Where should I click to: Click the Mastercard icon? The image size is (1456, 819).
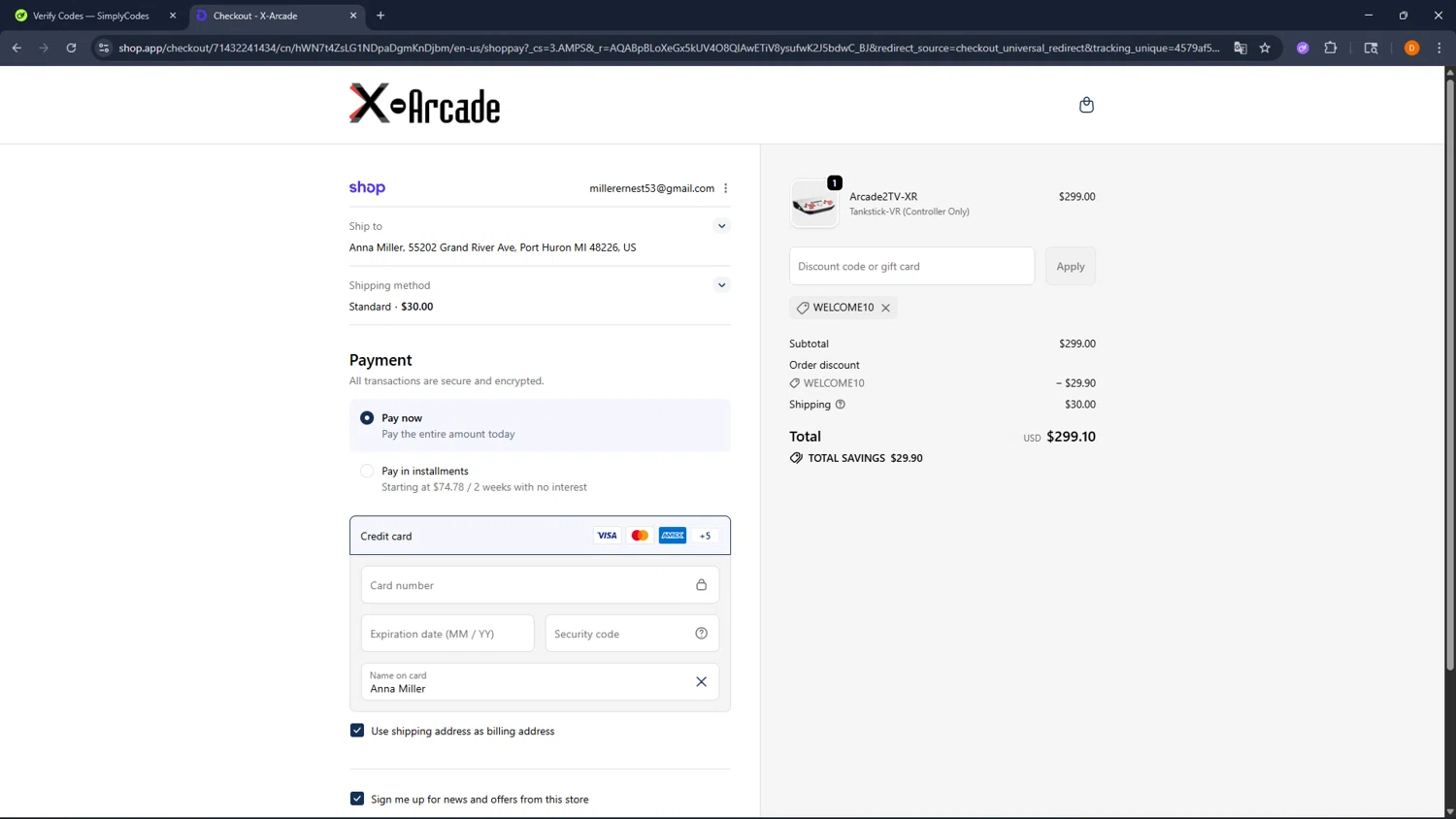point(640,536)
